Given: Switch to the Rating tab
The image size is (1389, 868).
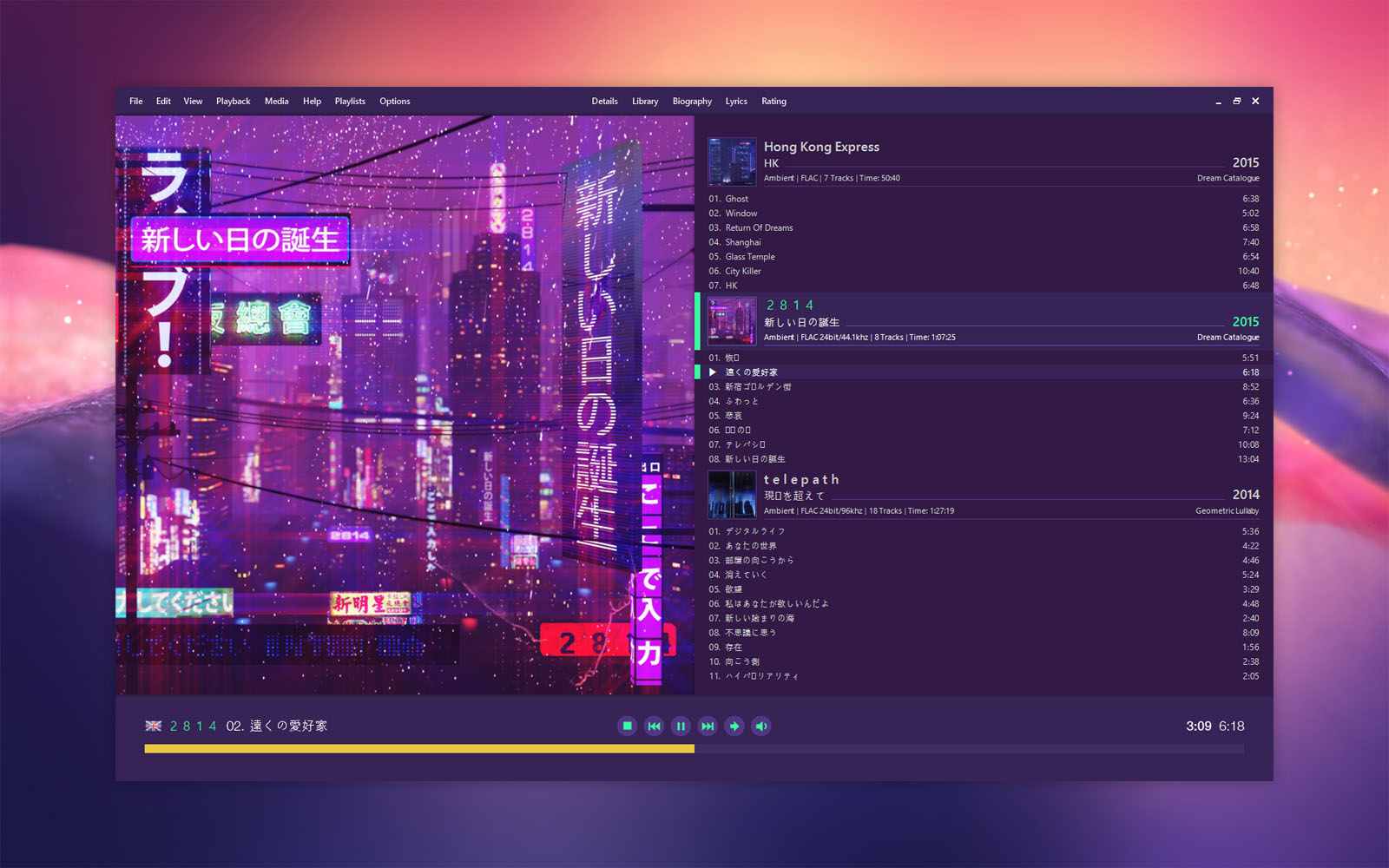Looking at the screenshot, I should 773,102.
